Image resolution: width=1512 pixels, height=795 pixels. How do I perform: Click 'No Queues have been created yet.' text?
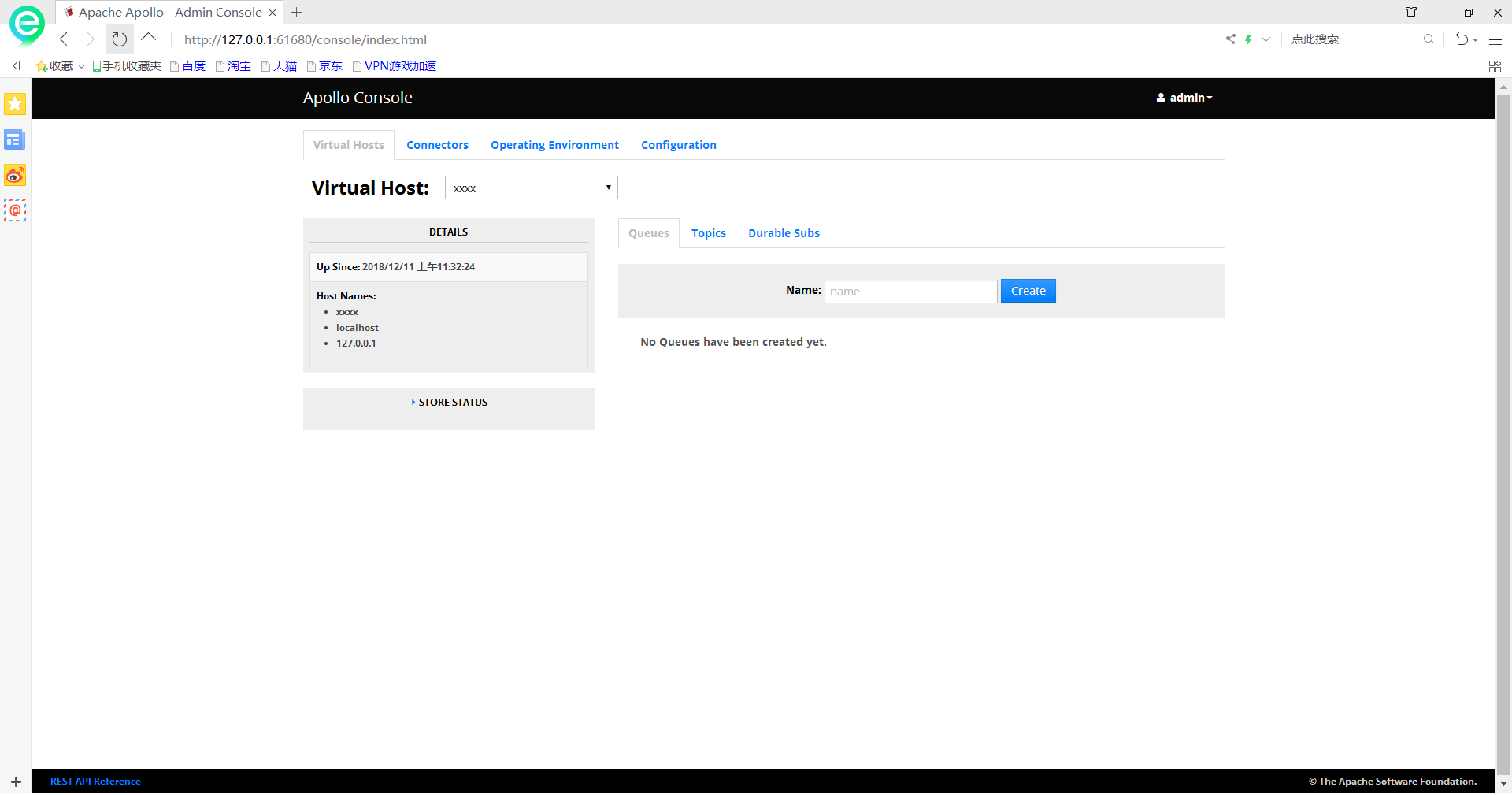pyautogui.click(x=733, y=342)
